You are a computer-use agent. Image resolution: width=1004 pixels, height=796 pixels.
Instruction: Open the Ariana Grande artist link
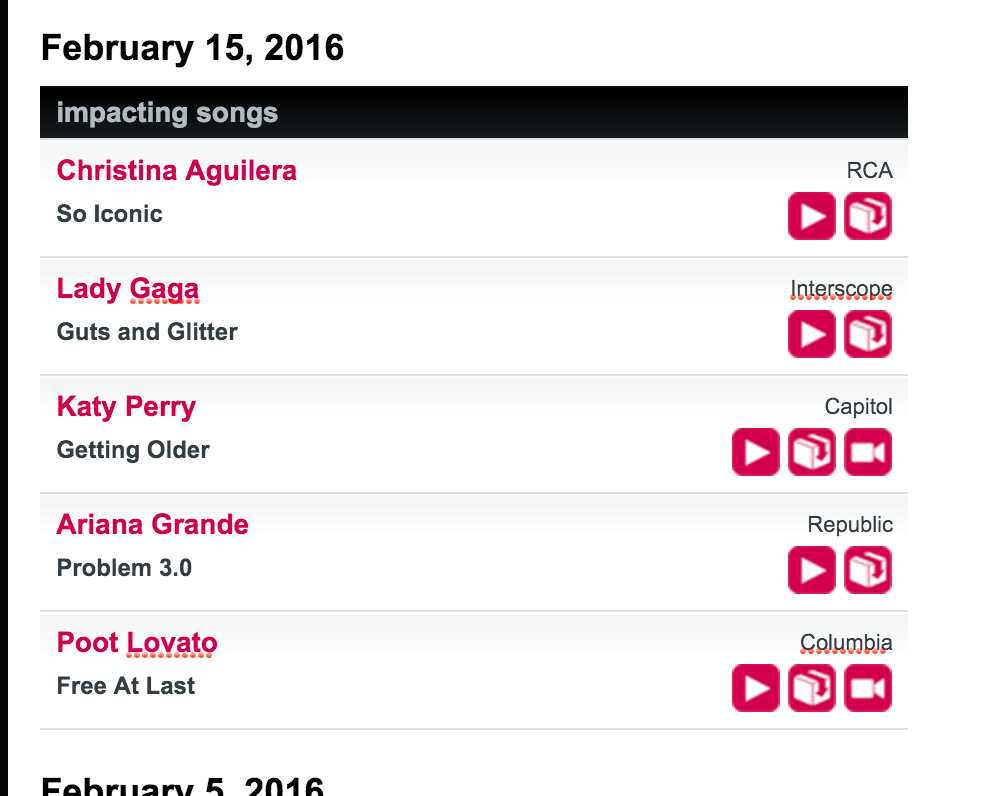click(x=152, y=524)
